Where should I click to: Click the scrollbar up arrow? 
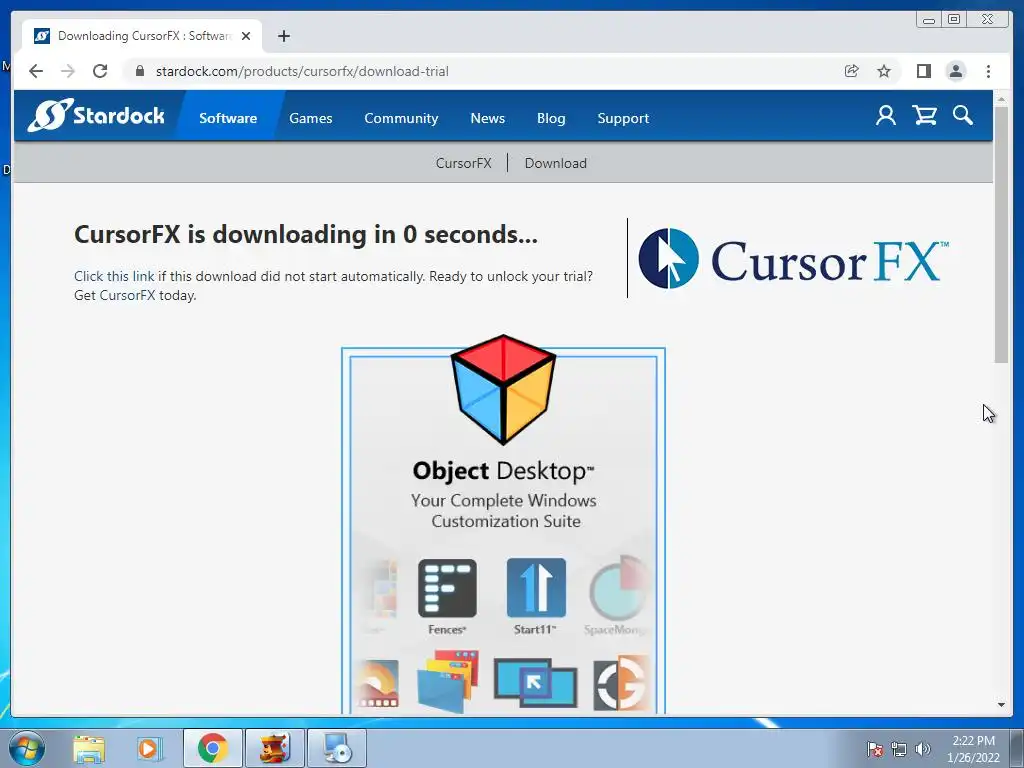click(1001, 99)
